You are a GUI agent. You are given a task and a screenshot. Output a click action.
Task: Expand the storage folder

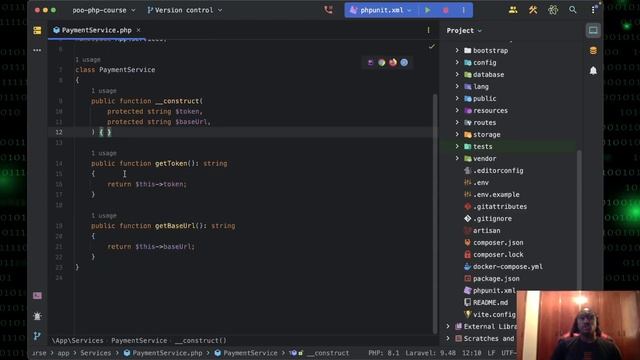pyautogui.click(x=457, y=134)
